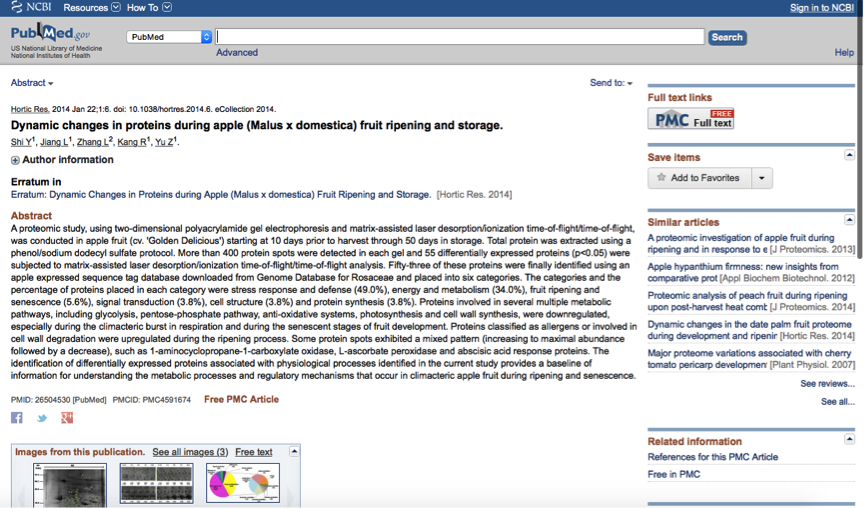The width and height of the screenshot is (864, 508).
Task: Click Add to Favorites button
Action: pos(700,178)
